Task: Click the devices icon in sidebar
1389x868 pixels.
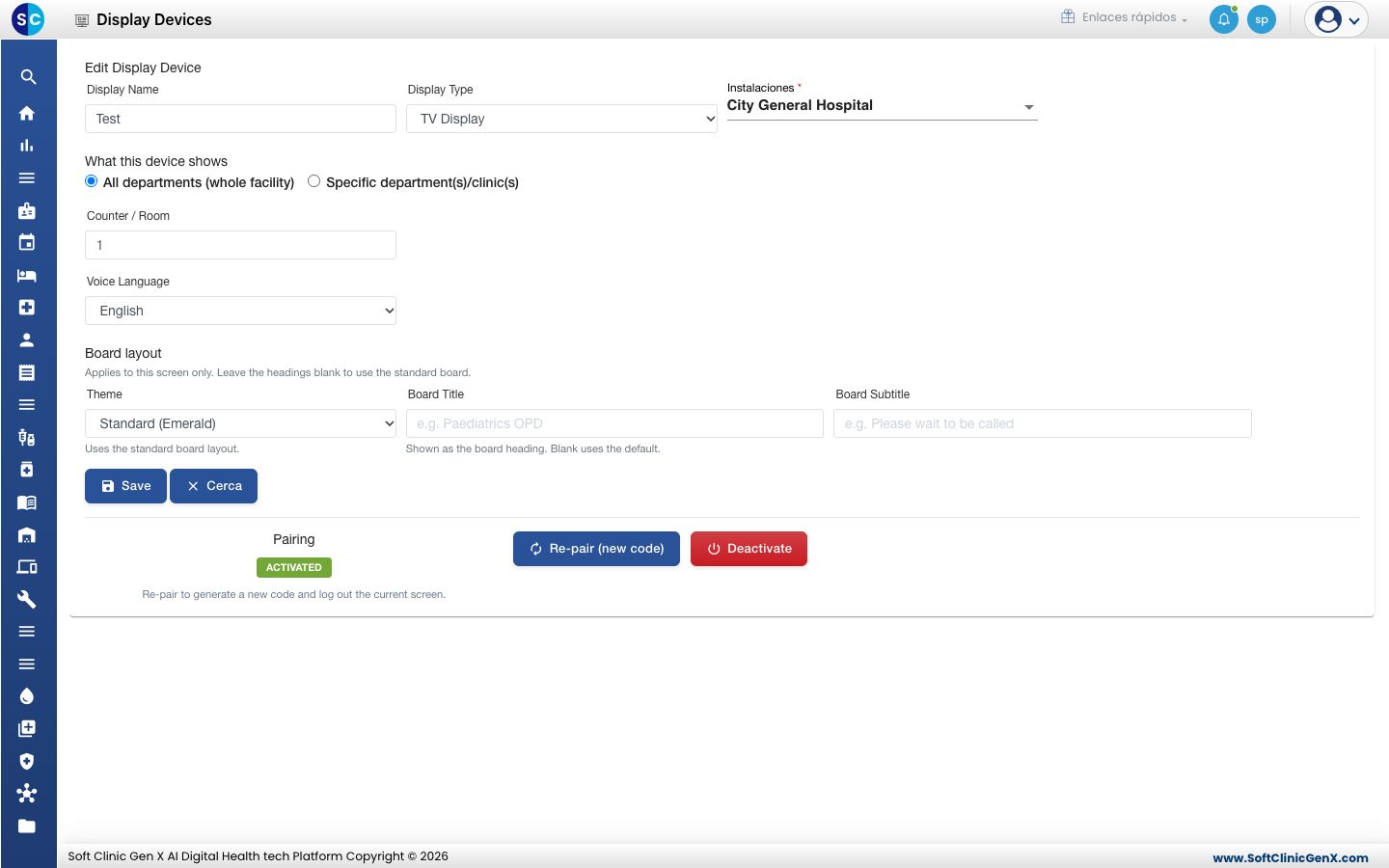Action: (x=27, y=567)
